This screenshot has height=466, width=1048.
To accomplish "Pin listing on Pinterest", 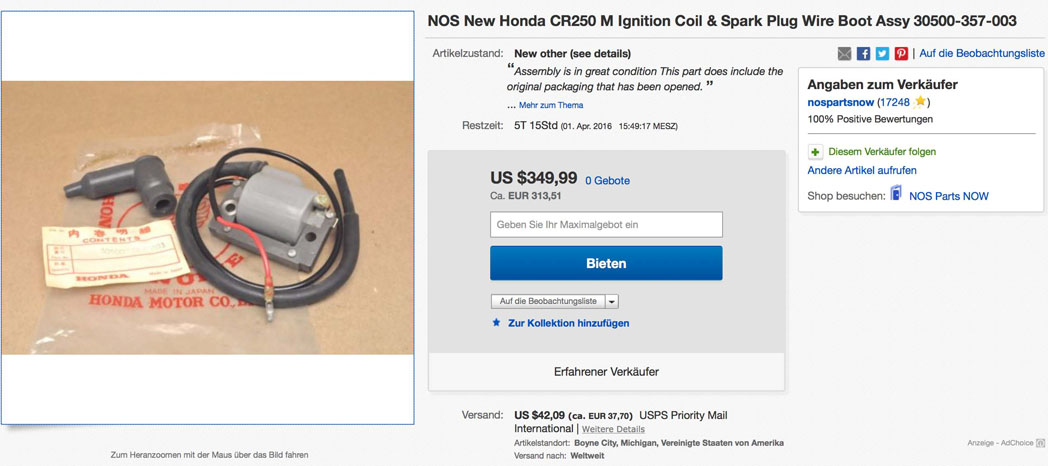I will coord(901,53).
